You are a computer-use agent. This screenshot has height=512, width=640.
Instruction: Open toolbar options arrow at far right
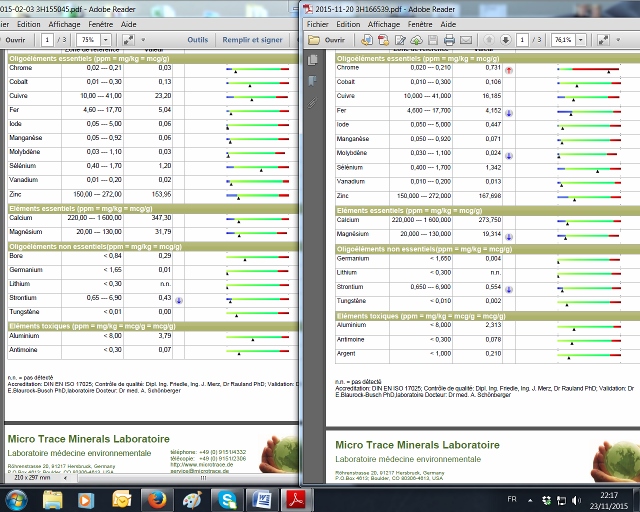click(618, 40)
